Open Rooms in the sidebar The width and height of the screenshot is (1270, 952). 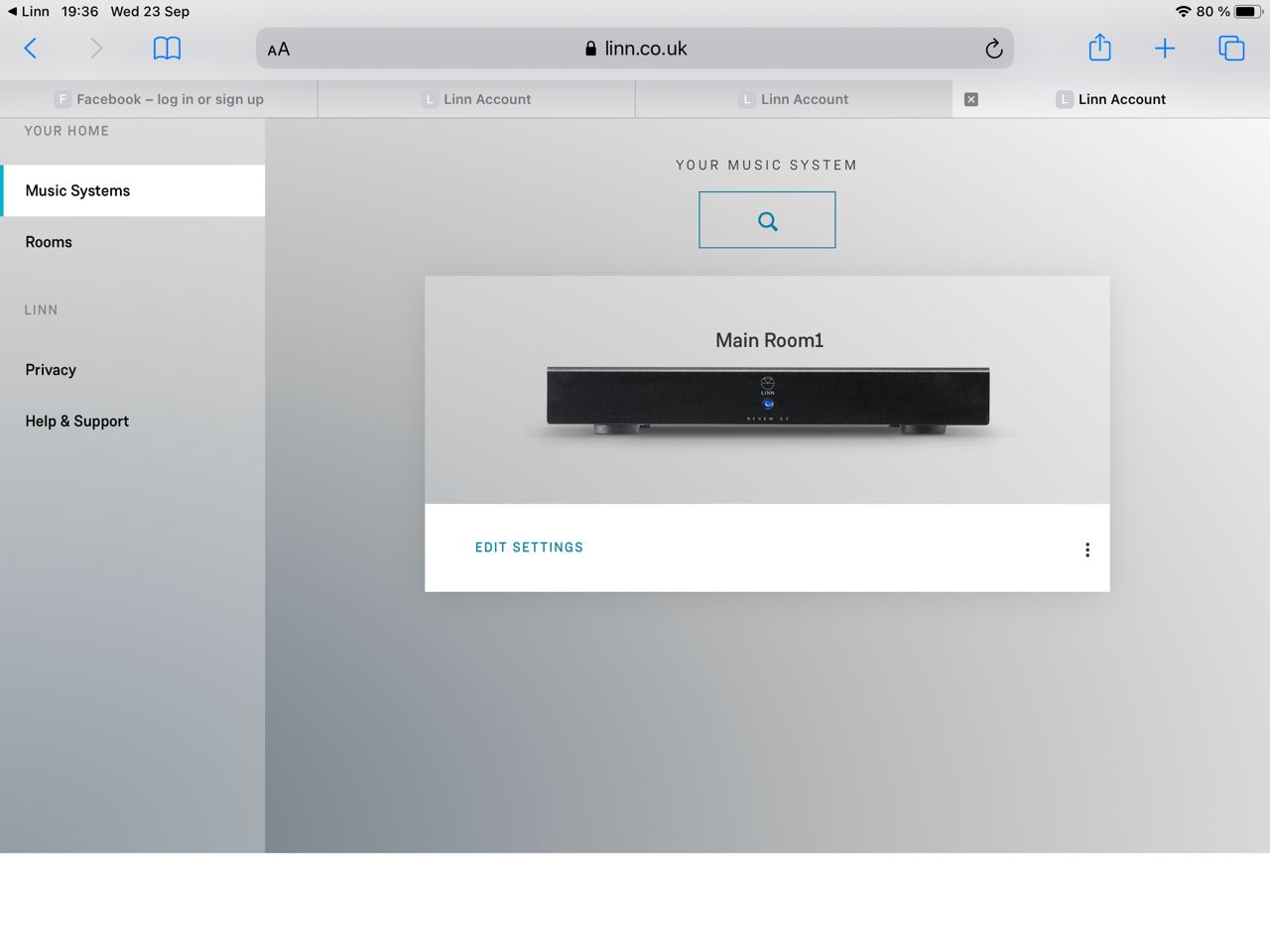pyautogui.click(x=49, y=242)
